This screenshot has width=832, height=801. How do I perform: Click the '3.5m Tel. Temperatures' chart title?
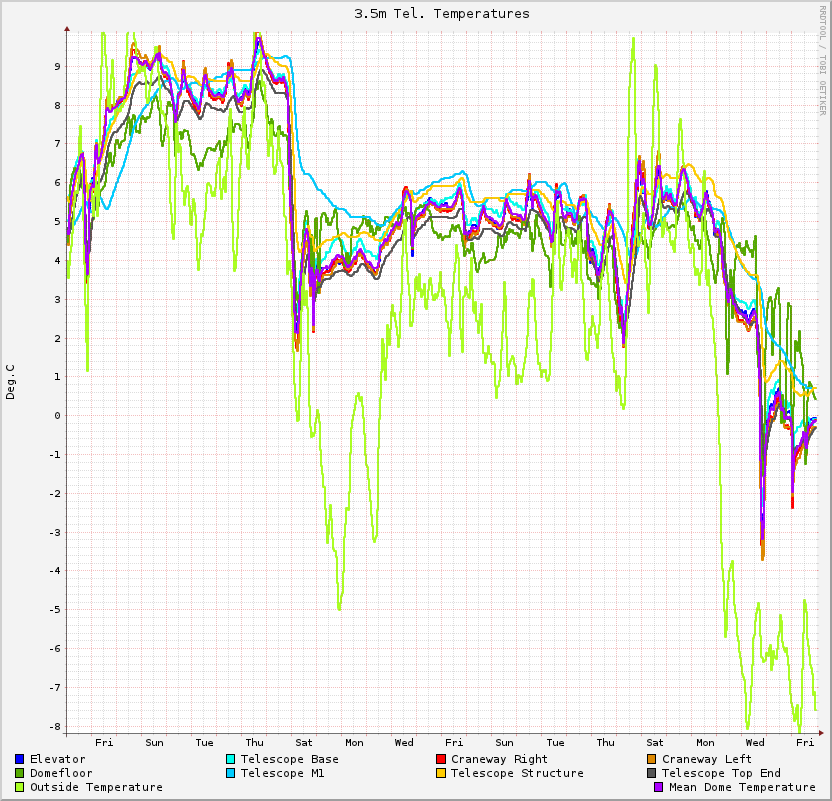click(442, 14)
